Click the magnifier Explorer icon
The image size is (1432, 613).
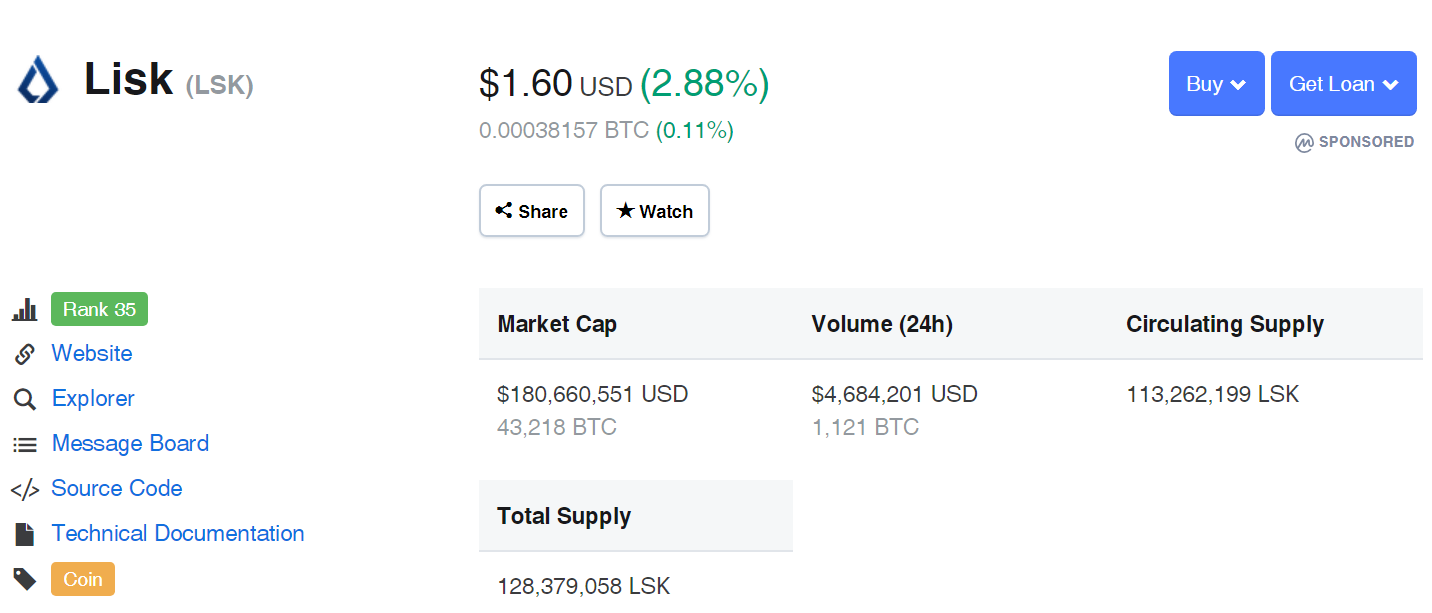(x=25, y=399)
